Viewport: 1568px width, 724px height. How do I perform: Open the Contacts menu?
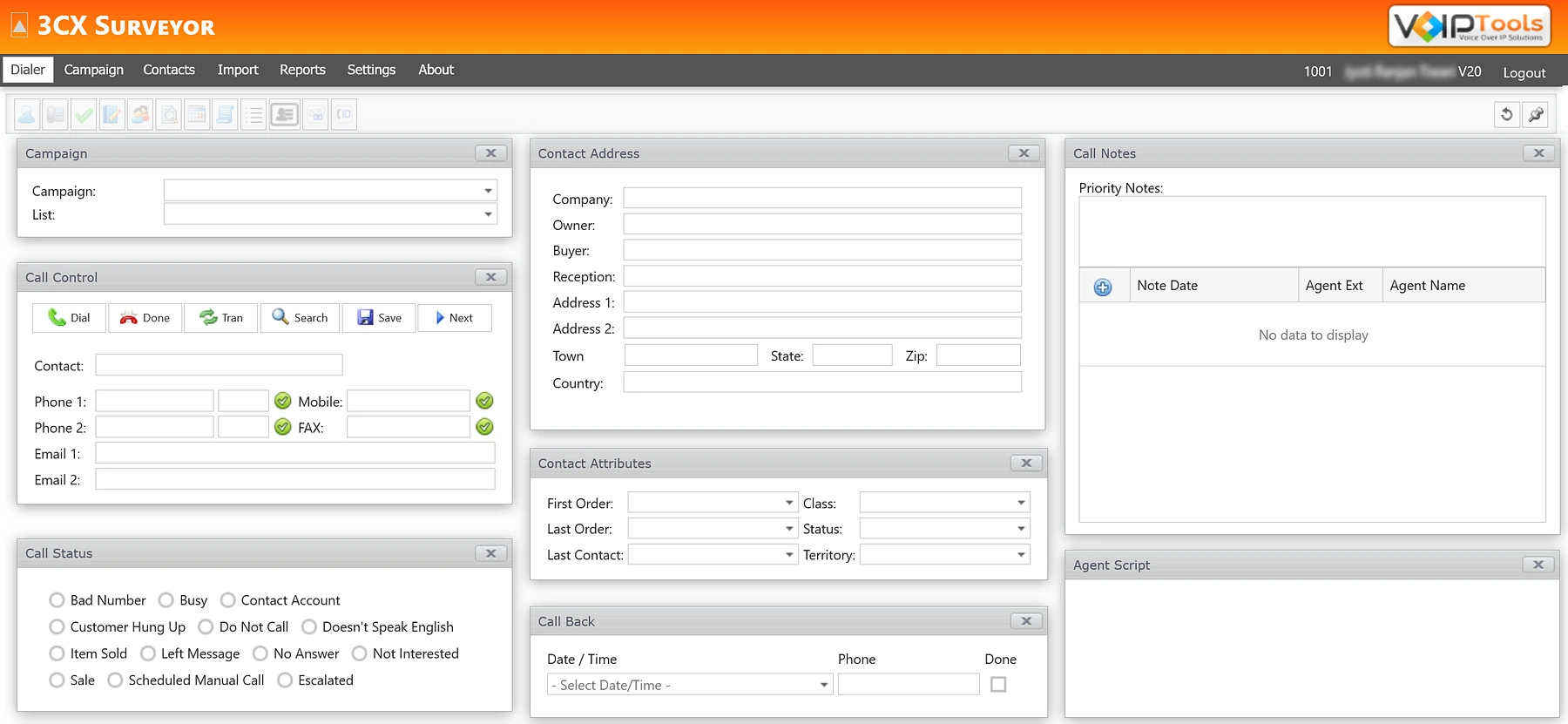pos(169,70)
